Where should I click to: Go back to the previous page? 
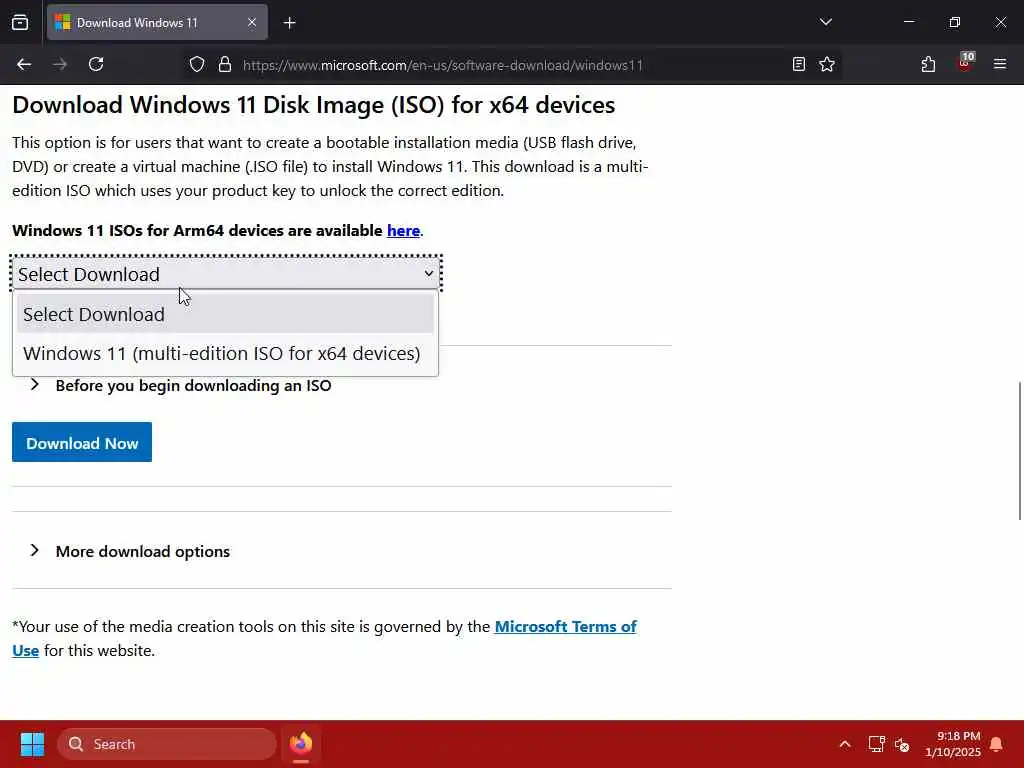pos(24,64)
